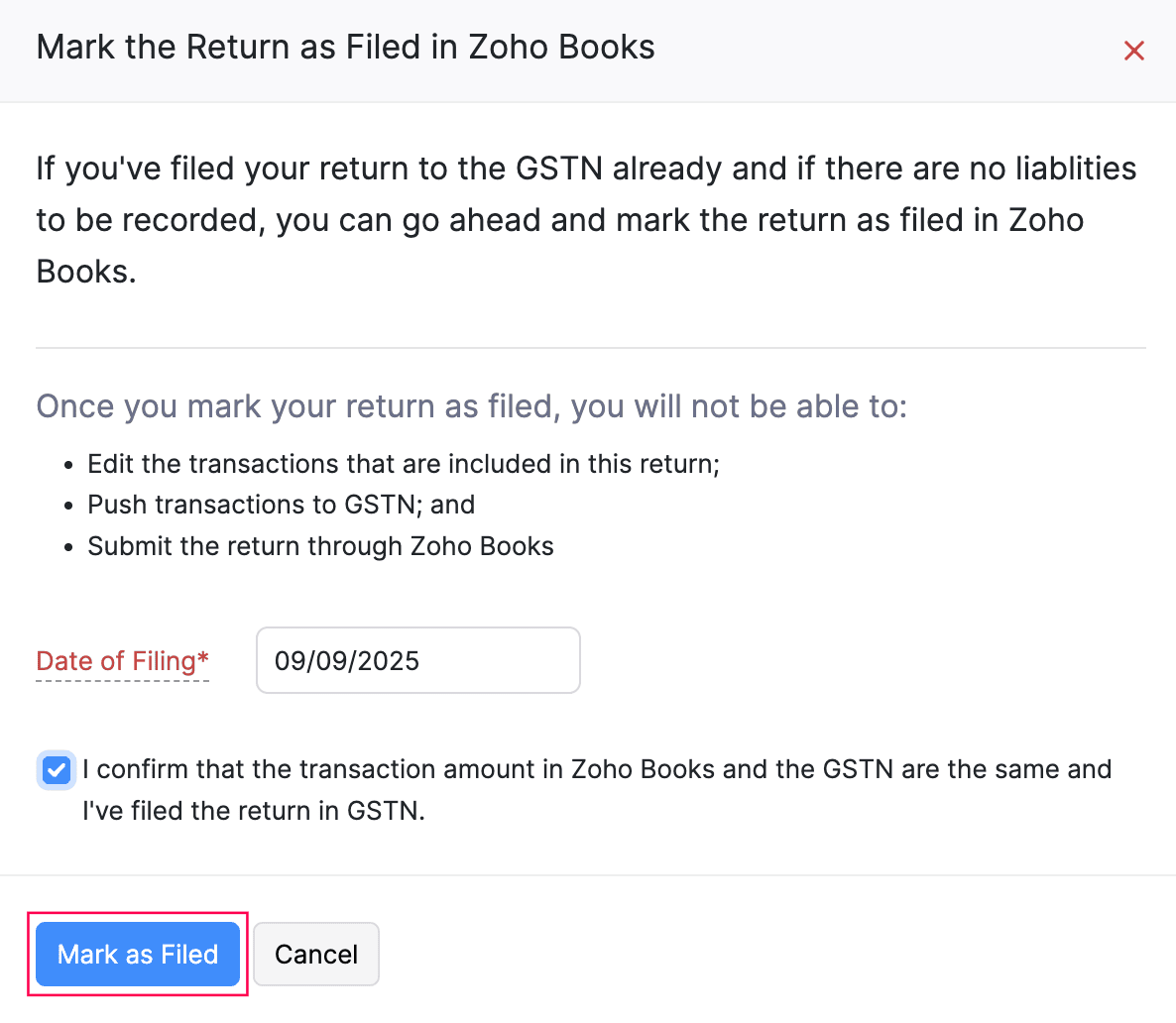Close the dialog with the red X
The width and height of the screenshot is (1176, 1023).
tap(1133, 51)
